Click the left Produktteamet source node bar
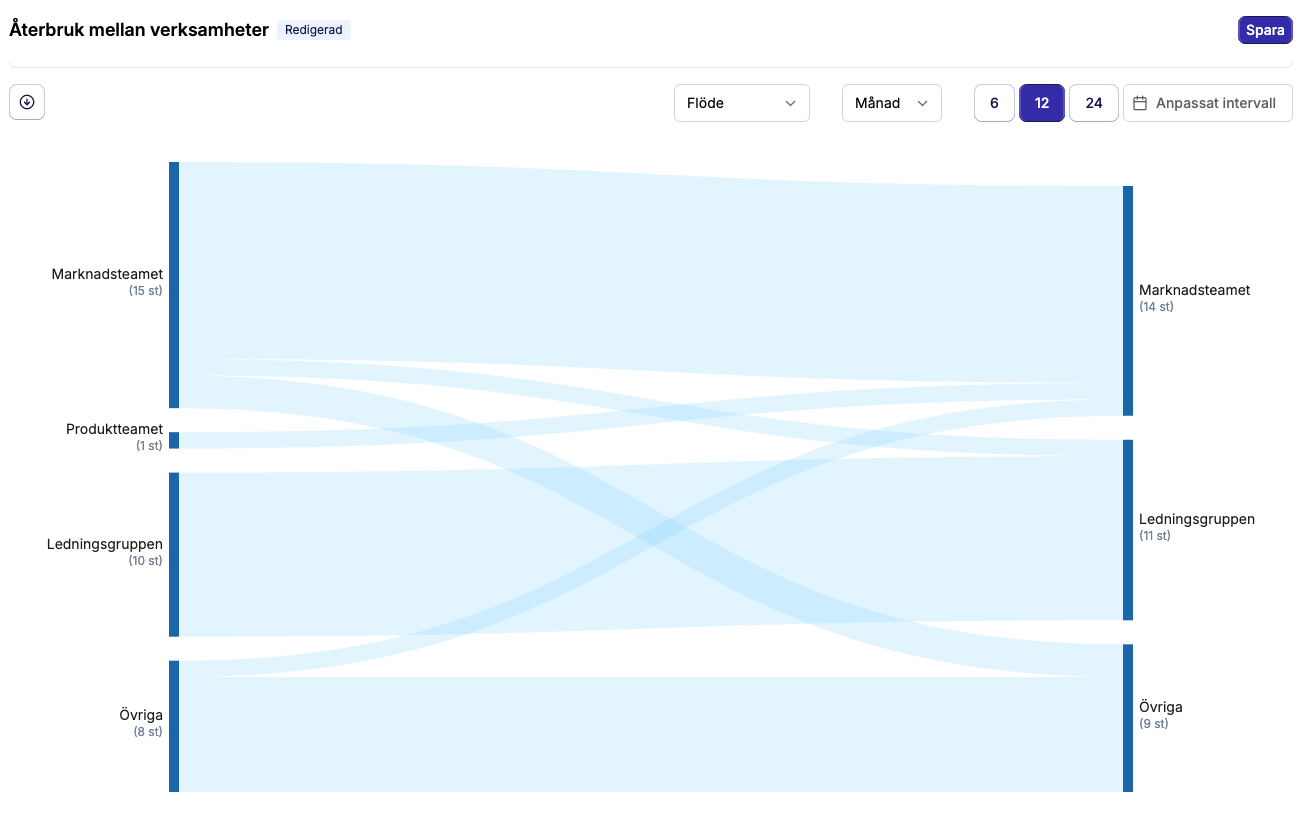1303x814 pixels. 174,440
